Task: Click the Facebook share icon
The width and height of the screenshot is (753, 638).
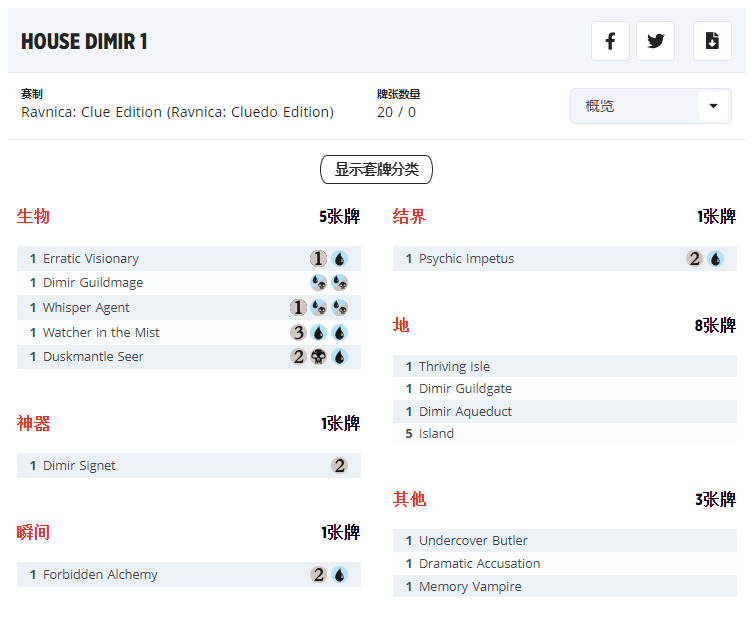Action: point(610,41)
